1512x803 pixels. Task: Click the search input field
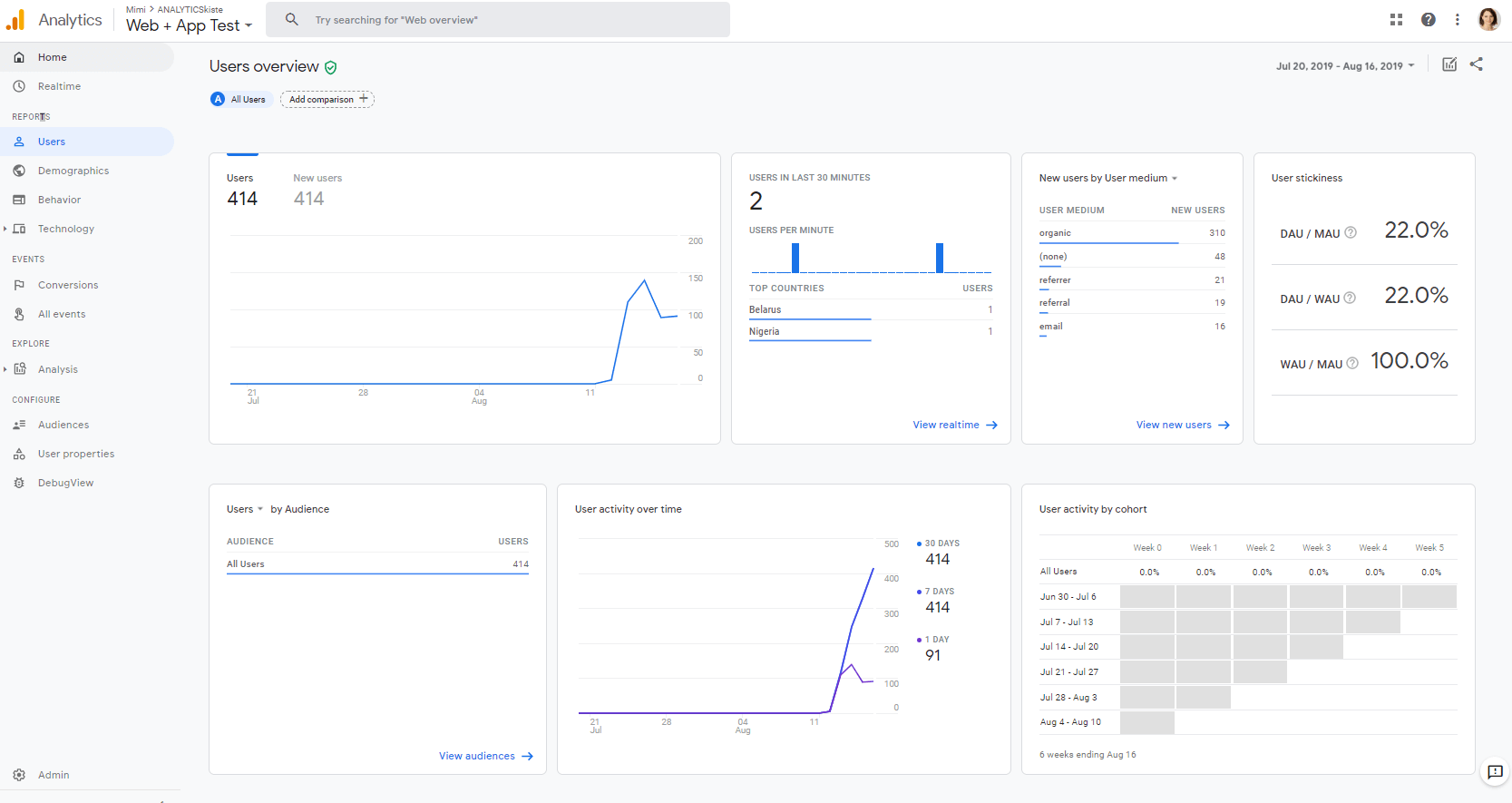point(508,20)
